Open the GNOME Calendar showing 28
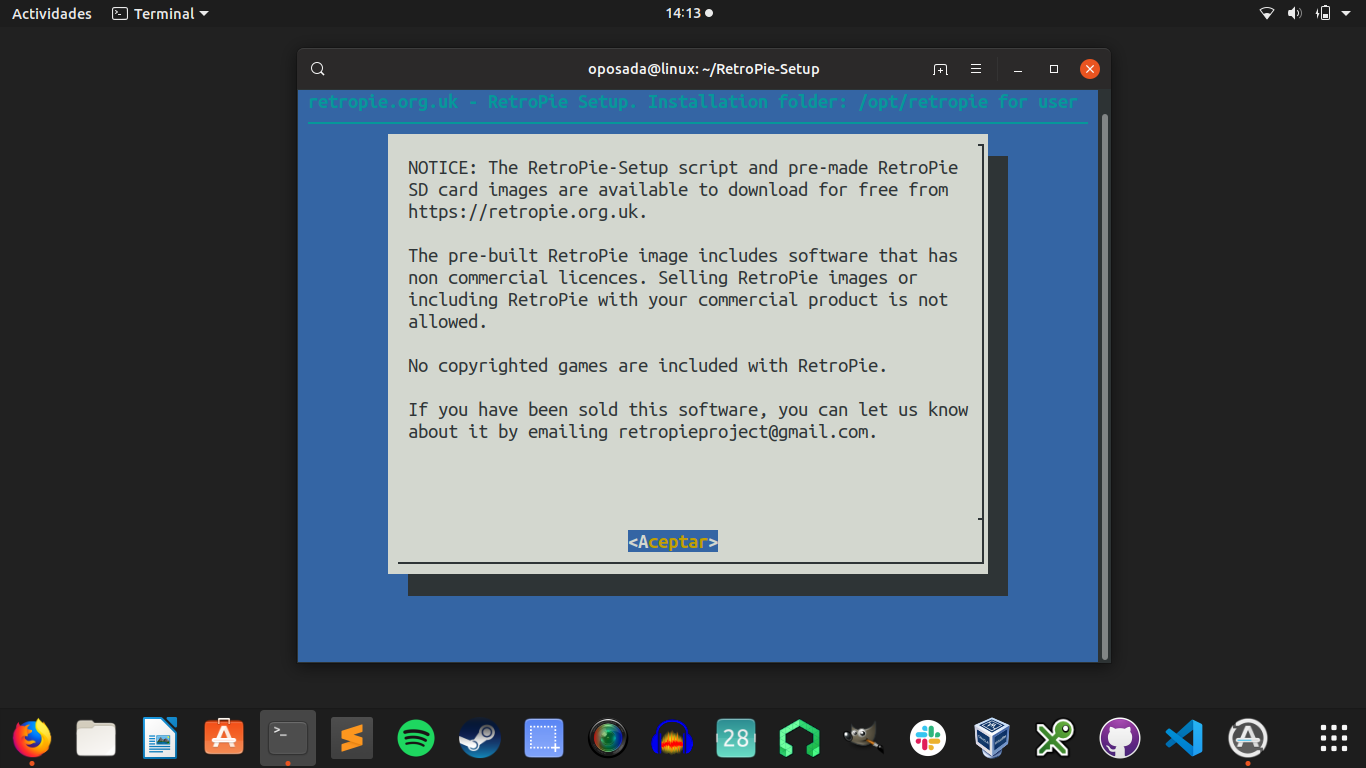1366x768 pixels. click(x=735, y=738)
